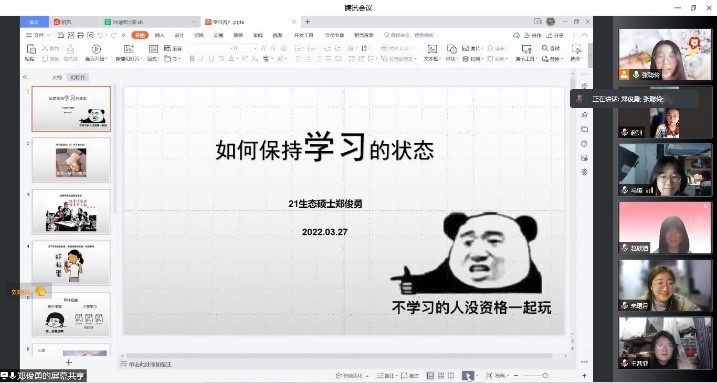This screenshot has height=383, width=717.
Task: Click the Paste clipboard icon
Action: click(x=31, y=49)
